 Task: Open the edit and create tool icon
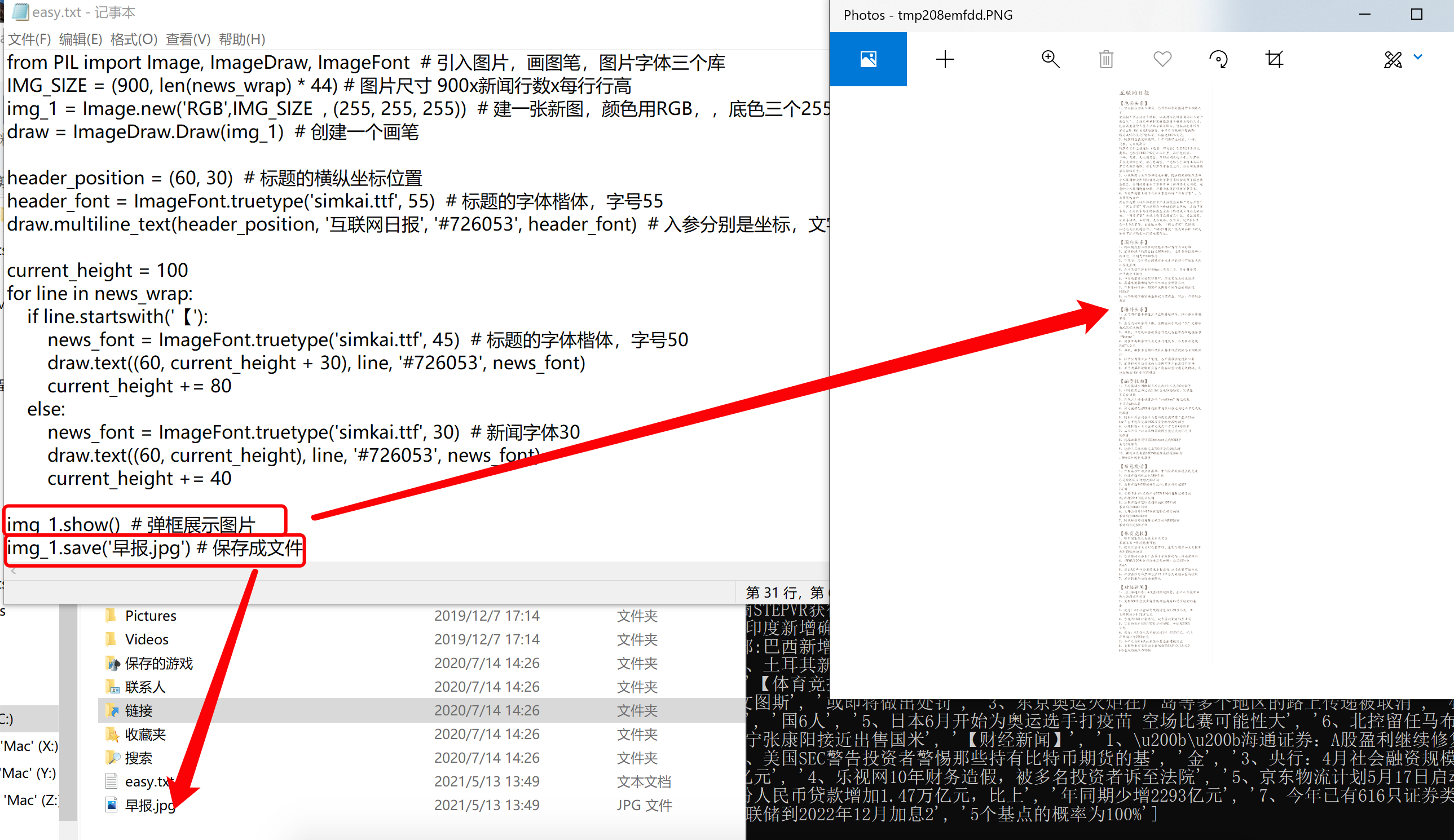click(1393, 59)
